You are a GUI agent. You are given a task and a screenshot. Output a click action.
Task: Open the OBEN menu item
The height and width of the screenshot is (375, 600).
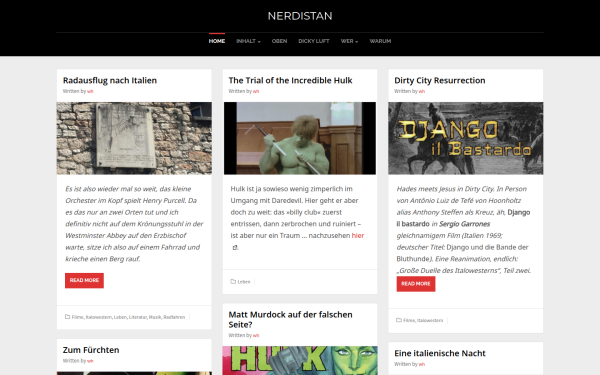click(279, 41)
